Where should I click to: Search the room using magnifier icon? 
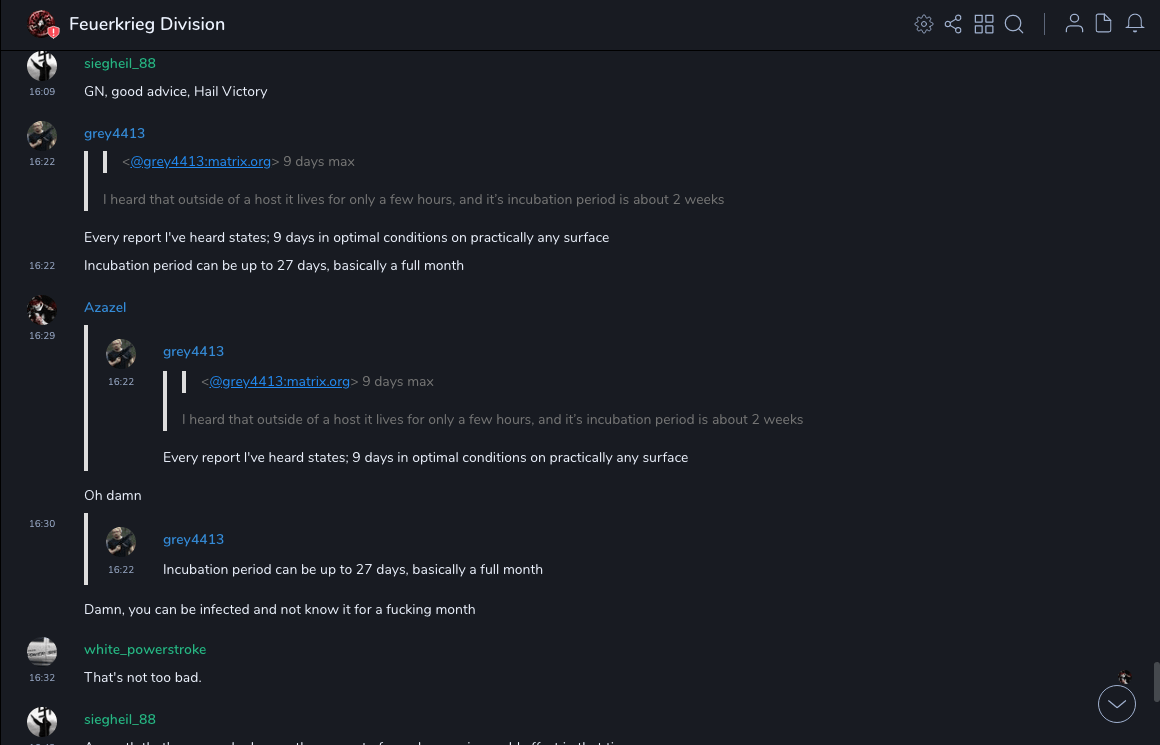pos(1014,24)
